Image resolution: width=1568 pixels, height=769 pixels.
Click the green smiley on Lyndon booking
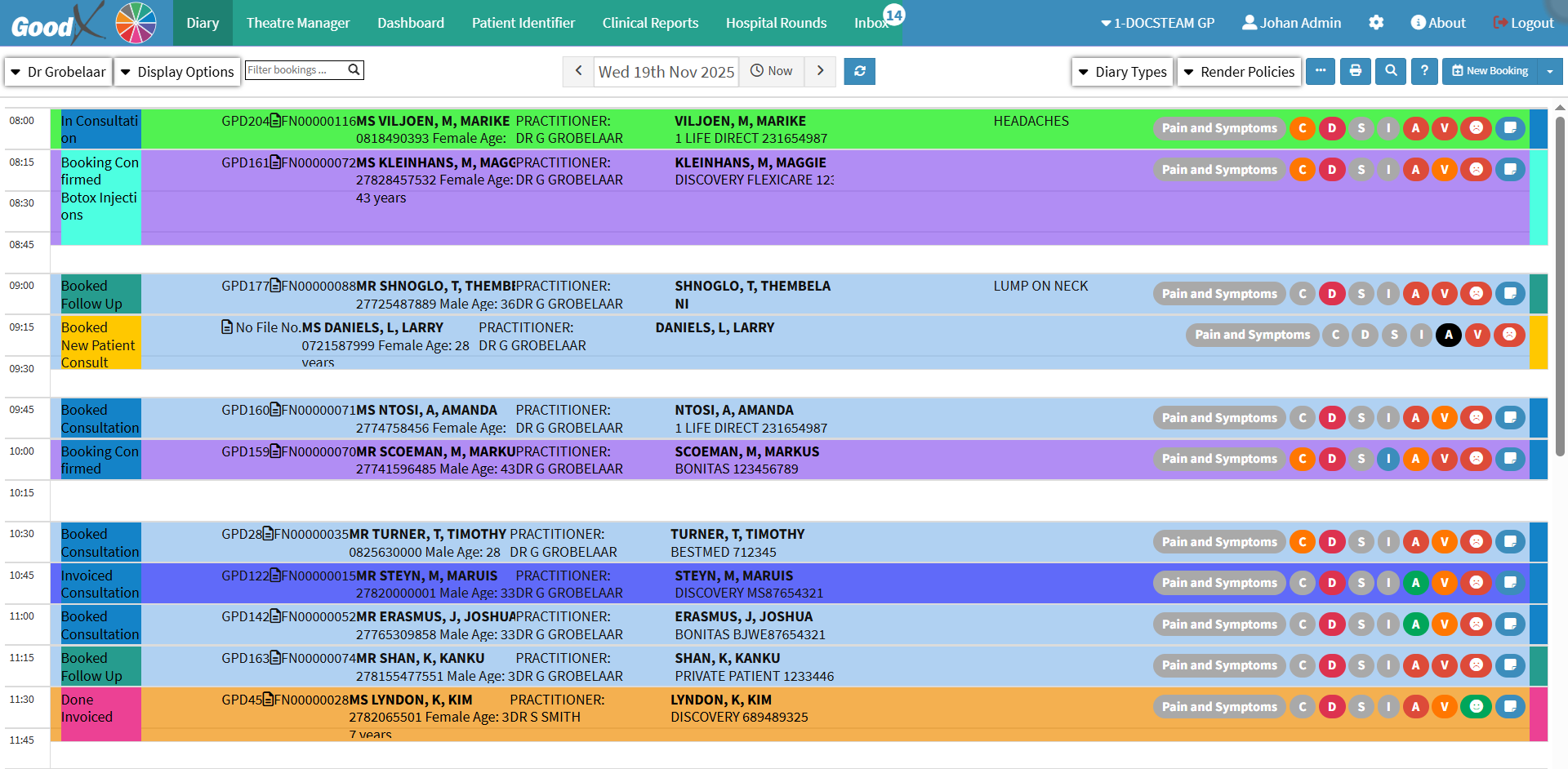(1476, 707)
